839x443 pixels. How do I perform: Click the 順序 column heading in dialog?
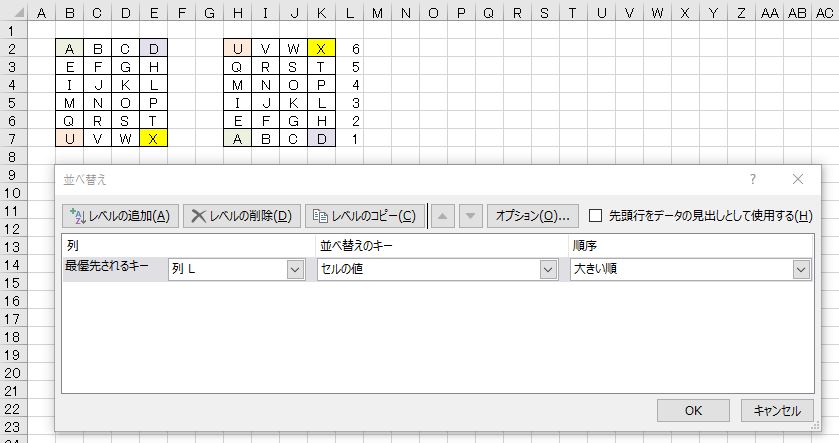tap(584, 246)
